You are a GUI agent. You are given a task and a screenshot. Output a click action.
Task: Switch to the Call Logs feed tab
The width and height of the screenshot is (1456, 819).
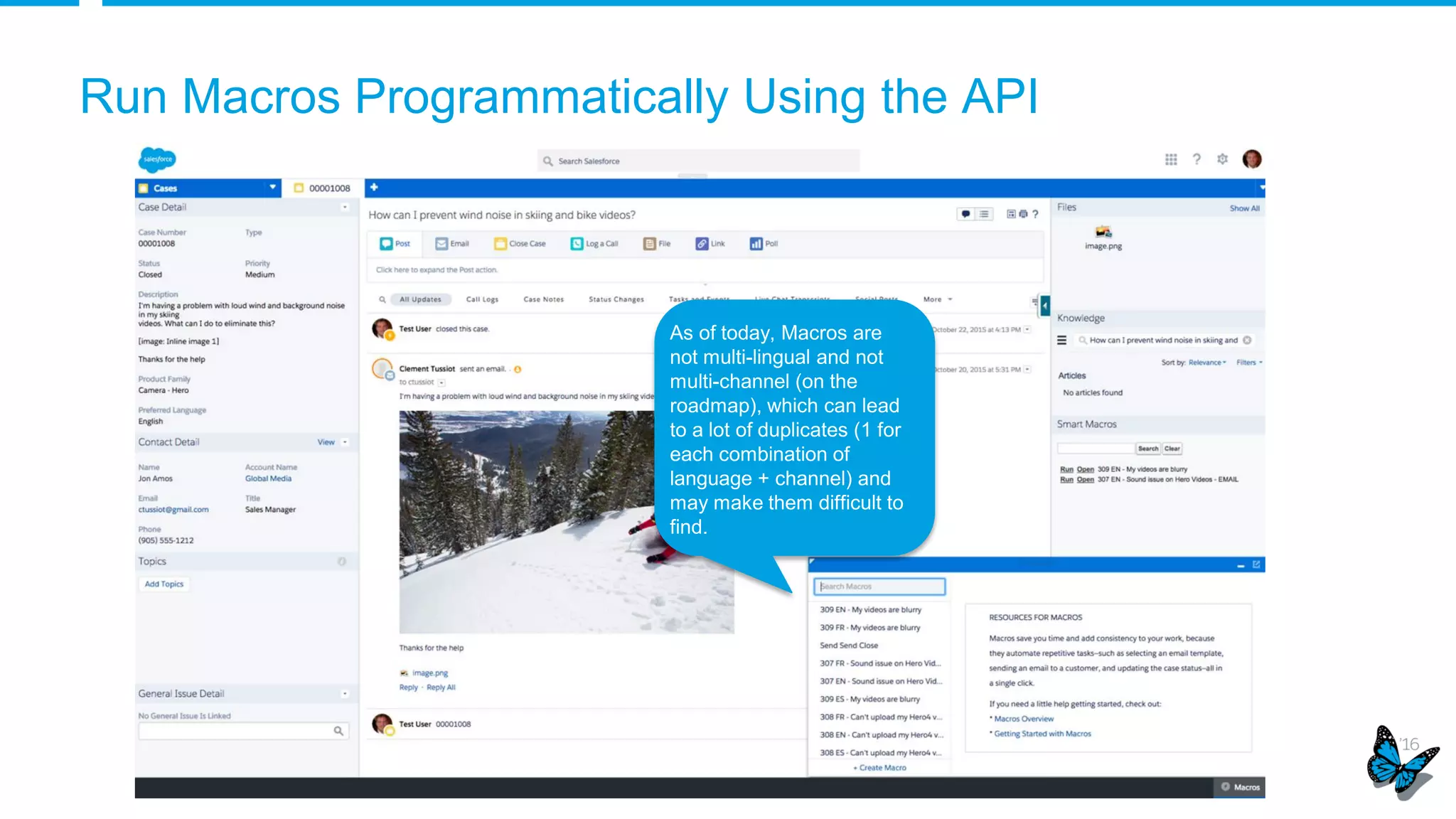coord(482,299)
